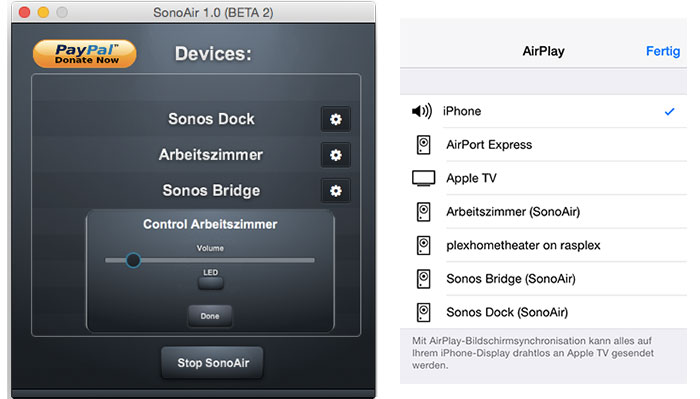Click speaker icon beside Arbeitszimmer (SonoAir)
Screen dimensions: 700x399
(x=423, y=212)
